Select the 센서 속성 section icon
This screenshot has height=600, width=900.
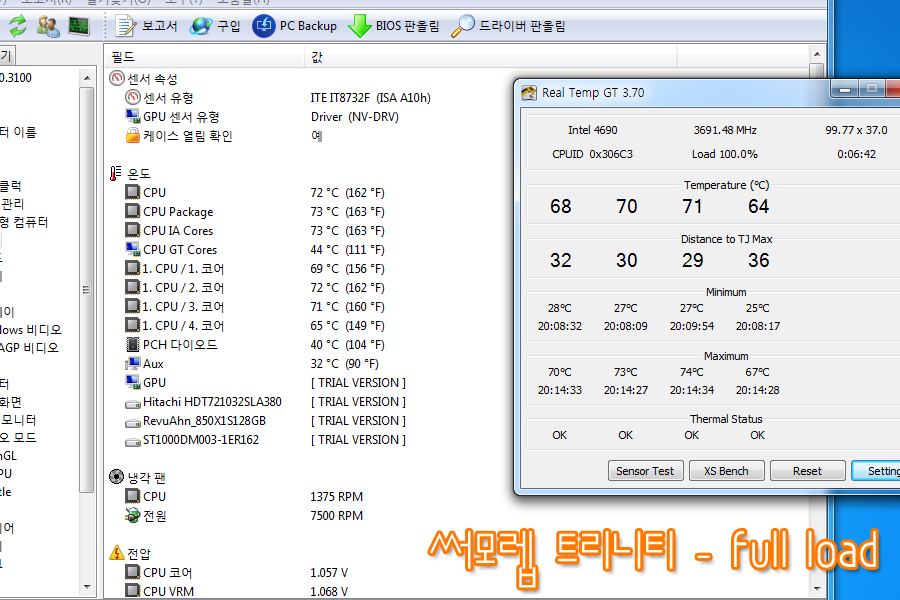coord(117,78)
